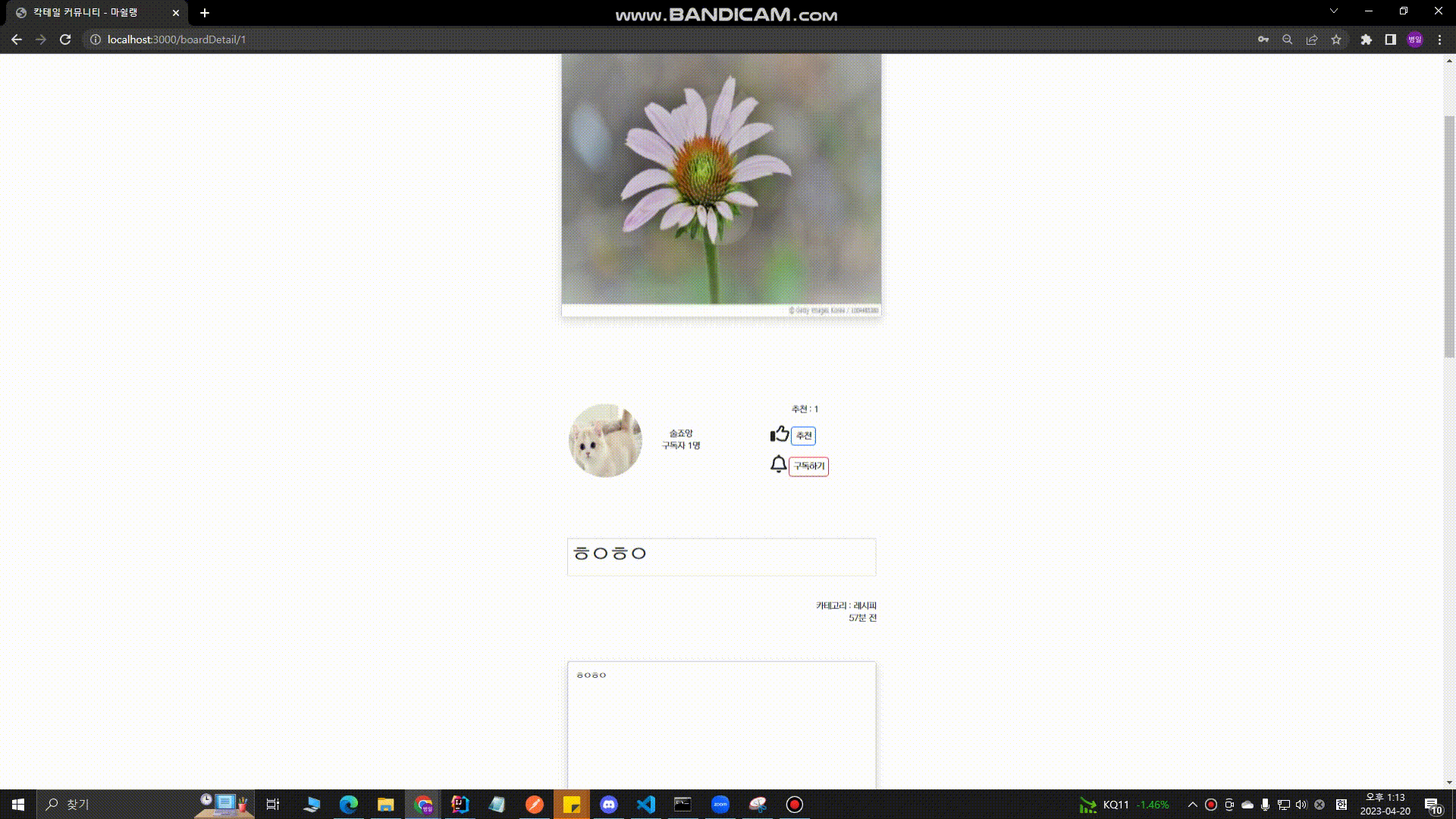Open the flower post image

(721, 185)
